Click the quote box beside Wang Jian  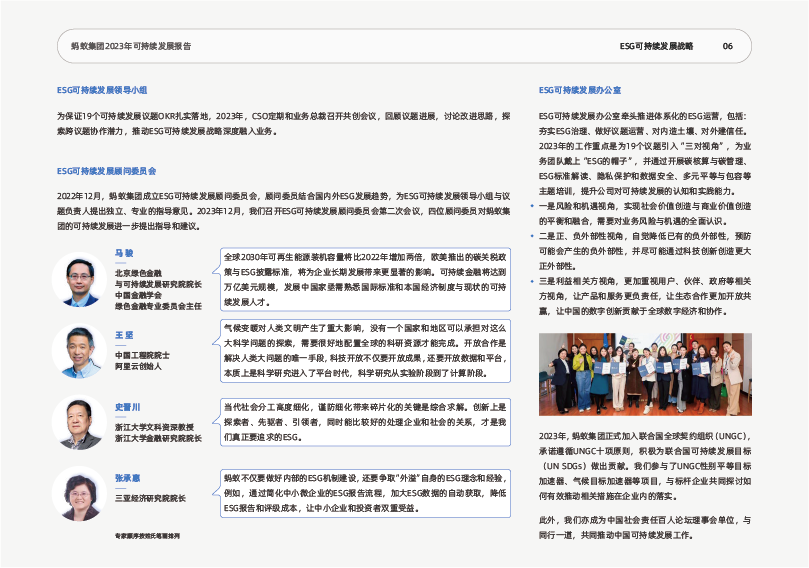365,351
